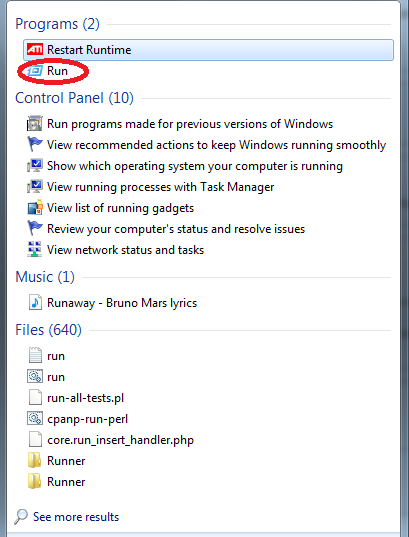Click the gadgets icon next to running gadgets
This screenshot has height=537, width=409.
pyautogui.click(x=35, y=208)
